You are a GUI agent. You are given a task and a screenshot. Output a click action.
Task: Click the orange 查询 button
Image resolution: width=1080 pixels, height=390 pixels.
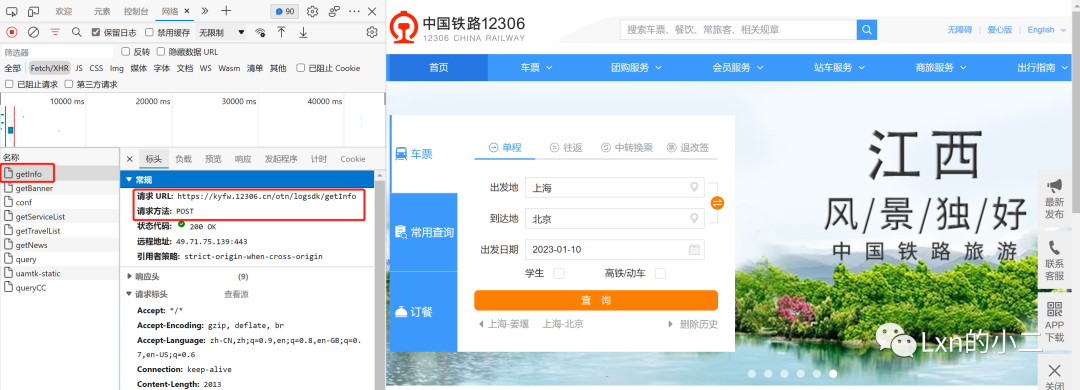point(596,300)
